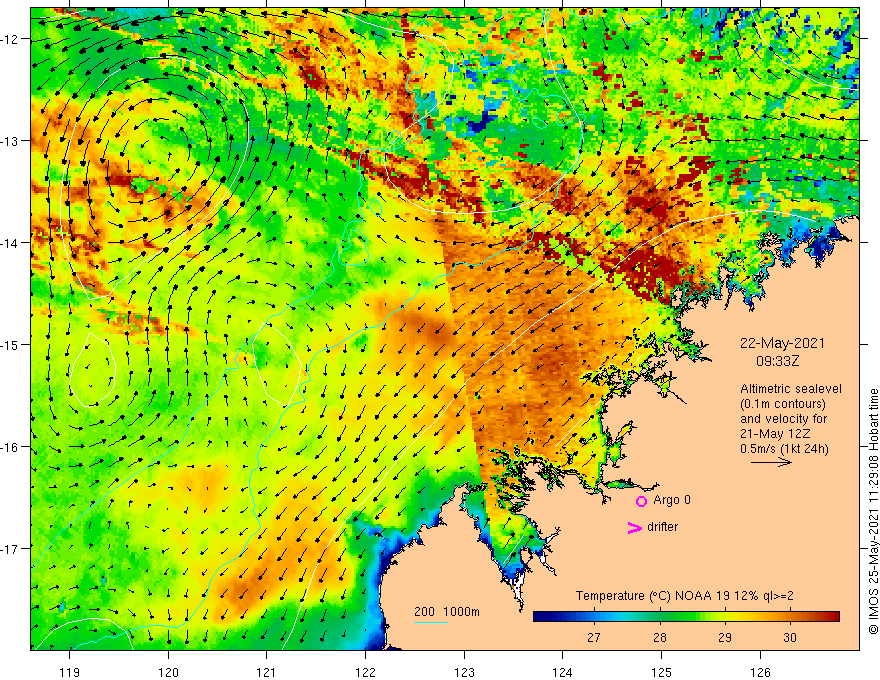Click latitude axis label -14
The width and height of the screenshot is (880, 680).
[x=10, y=243]
